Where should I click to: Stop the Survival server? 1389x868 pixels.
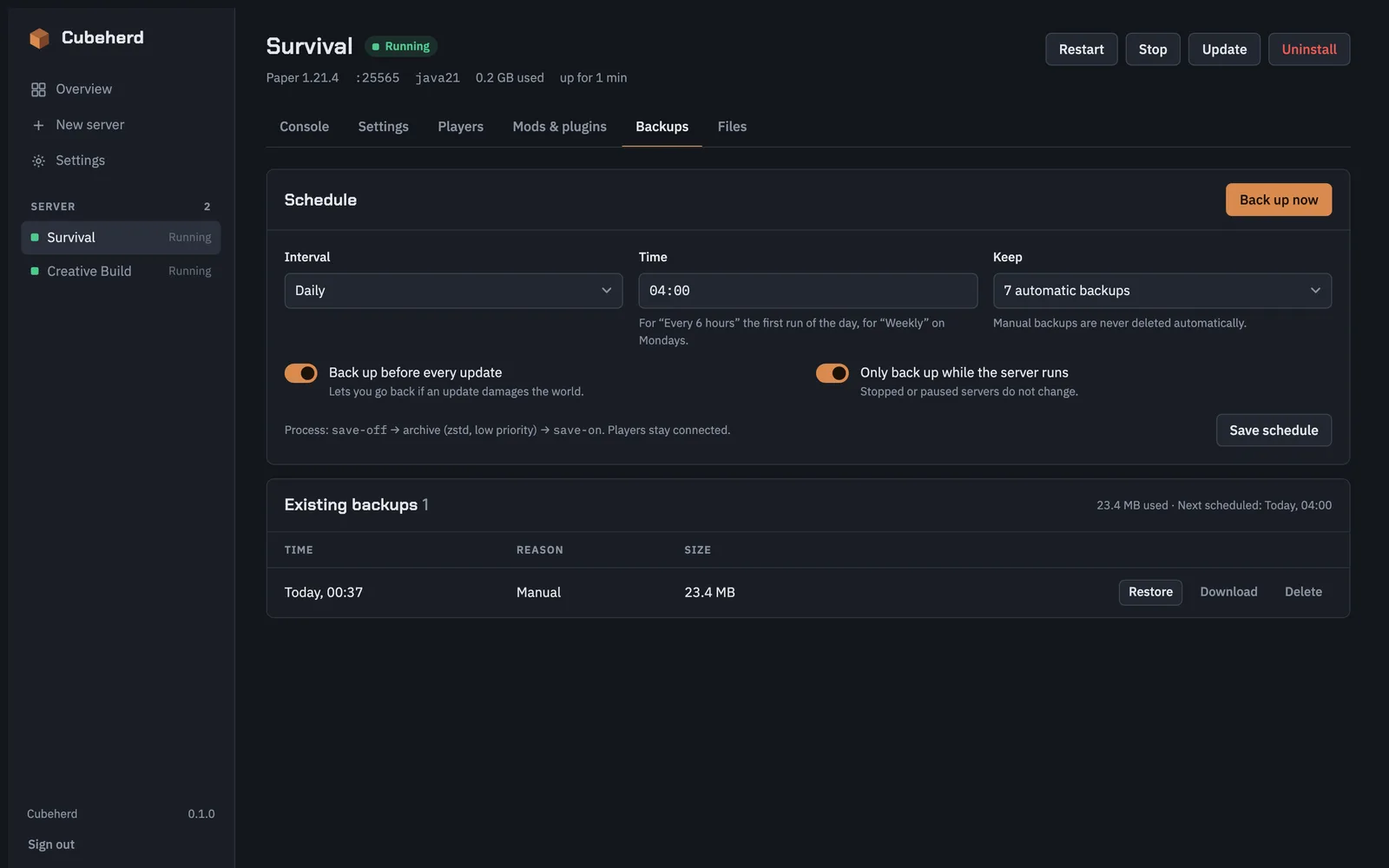[1152, 49]
